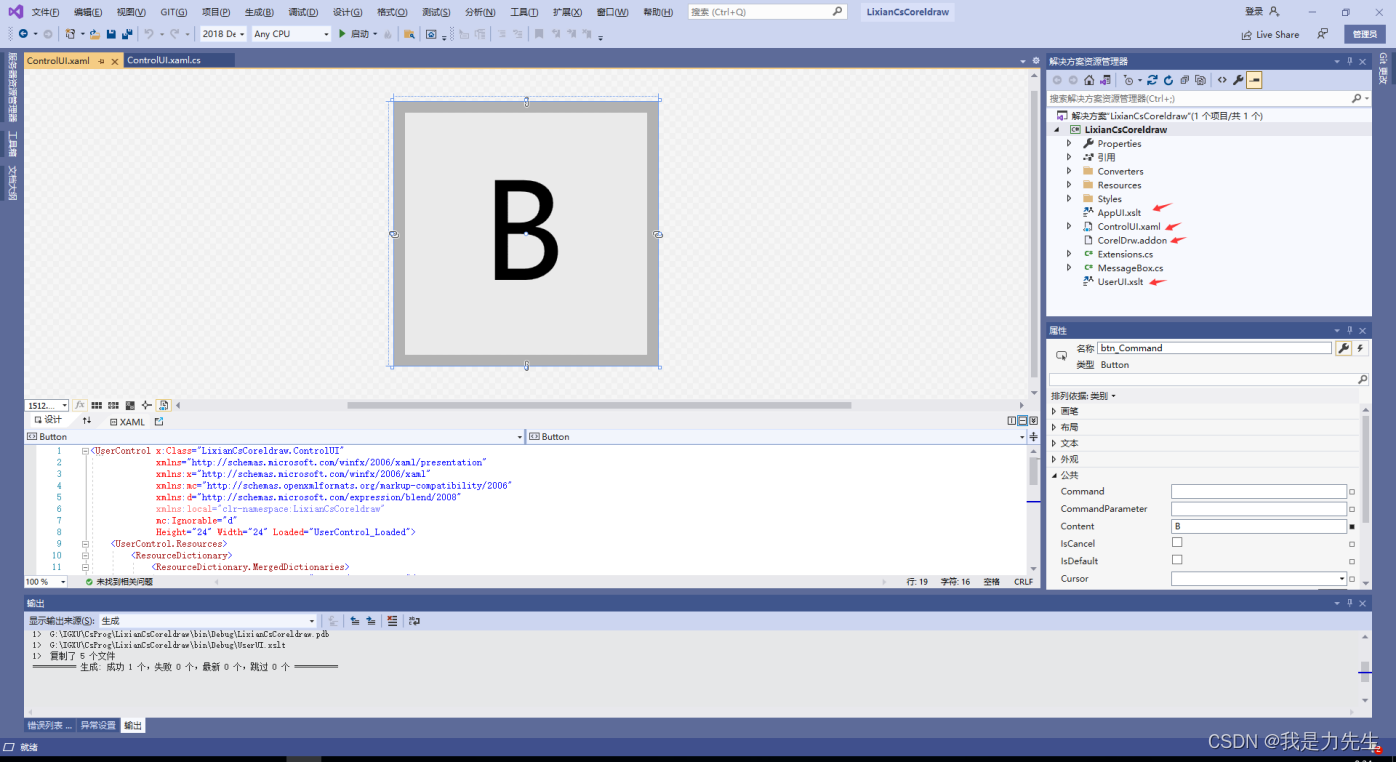Collapse the 公共 property category

click(1054, 475)
